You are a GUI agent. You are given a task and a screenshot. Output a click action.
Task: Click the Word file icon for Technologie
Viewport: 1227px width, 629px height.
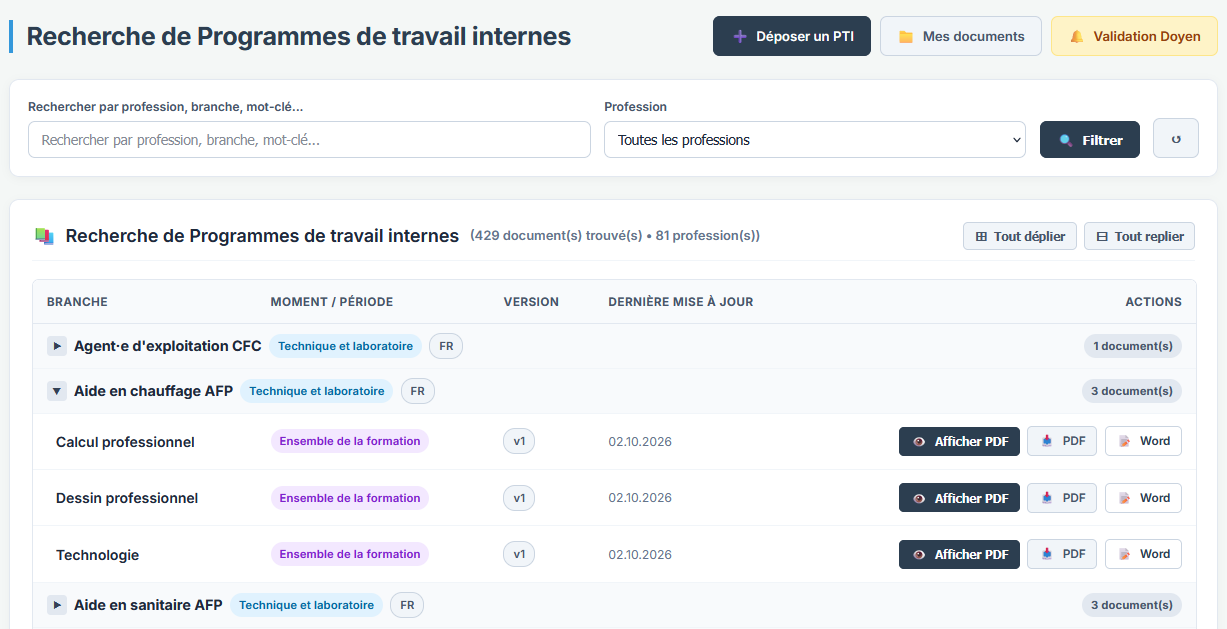tap(1125, 553)
